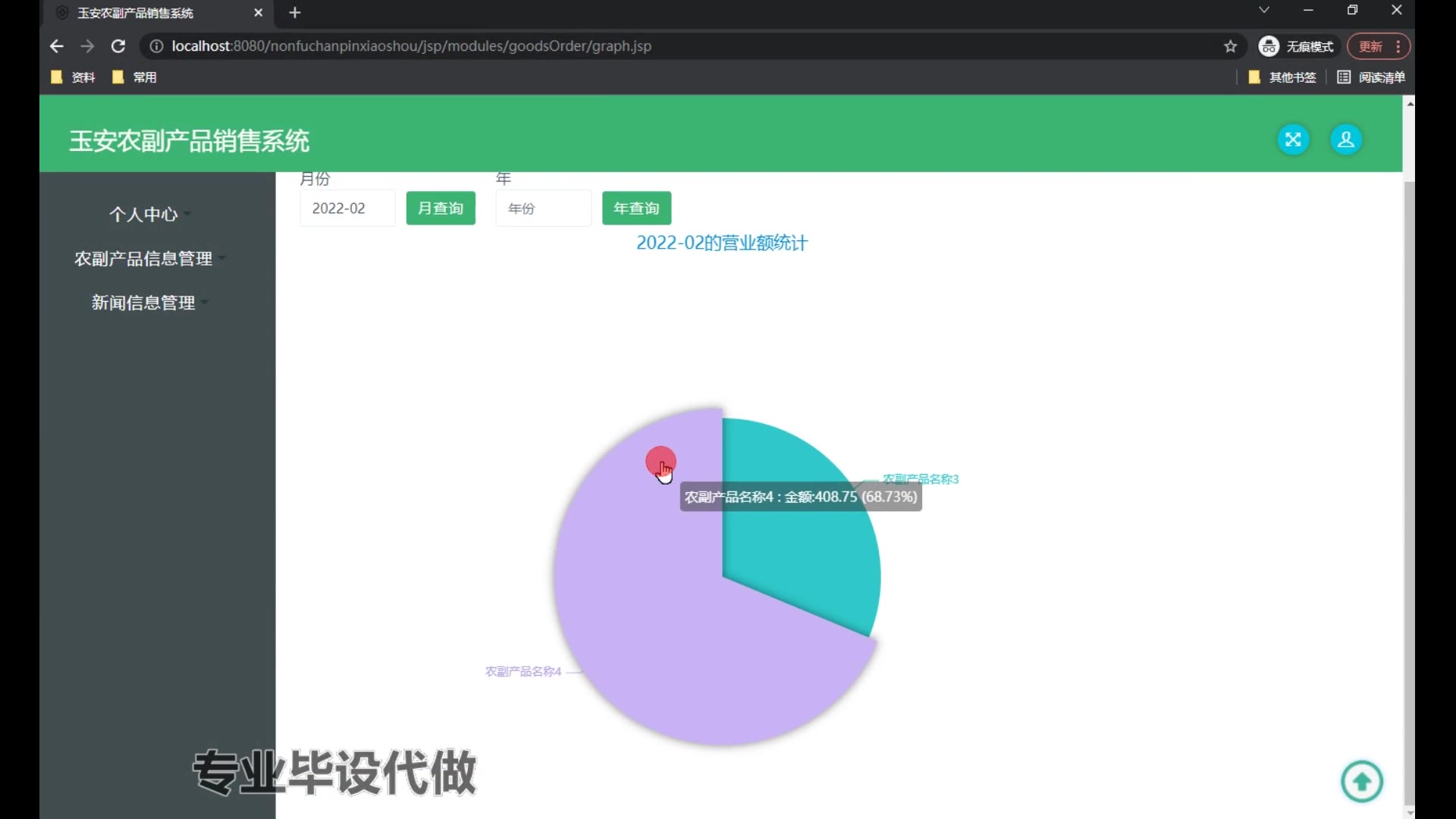Click the fullscreen toggle icon in header
Screen dimensions: 1456x819
tap(1293, 140)
